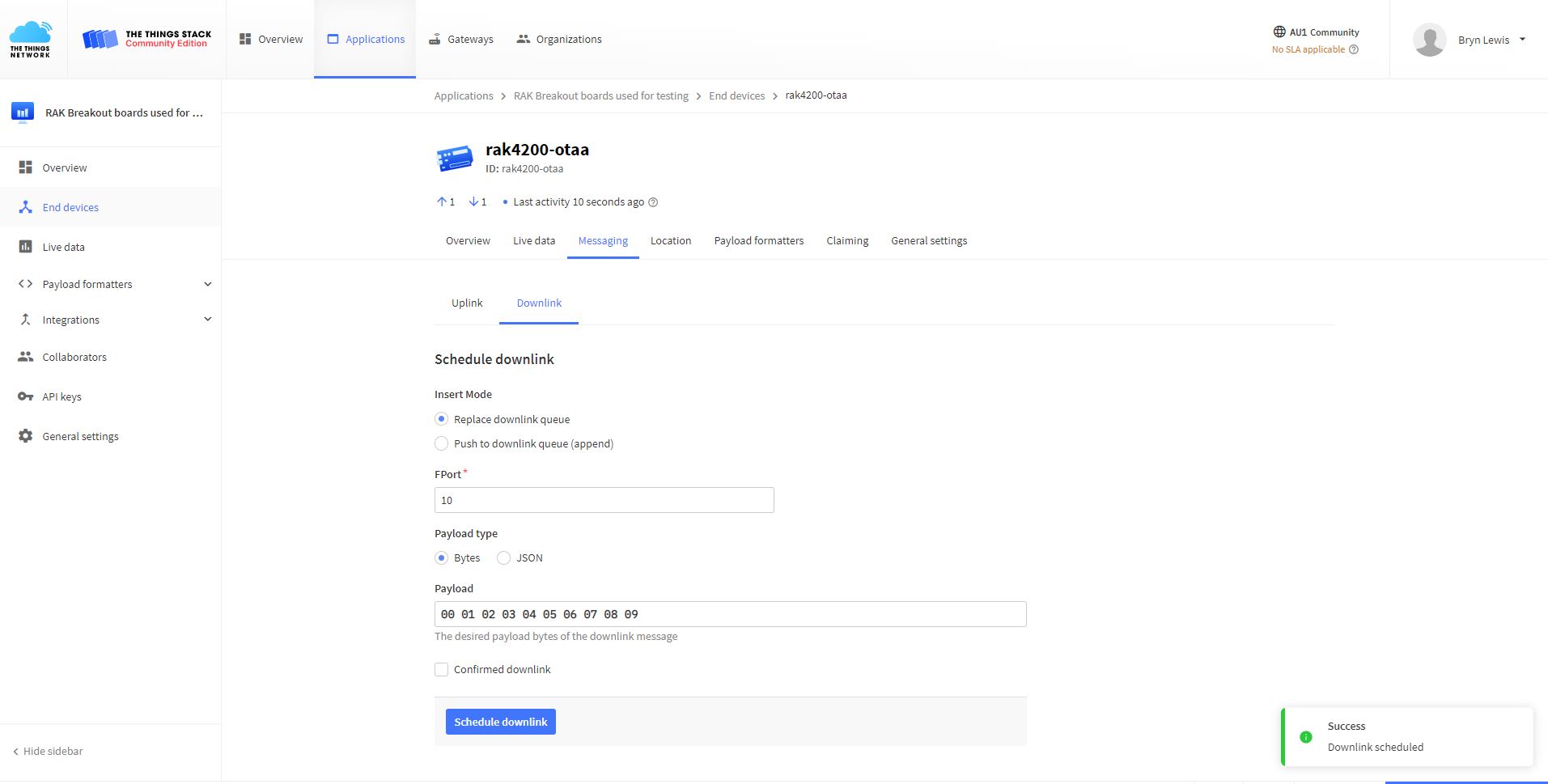This screenshot has width=1548, height=784.
Task: Select Push to downlink queue (append)
Action: click(x=442, y=443)
